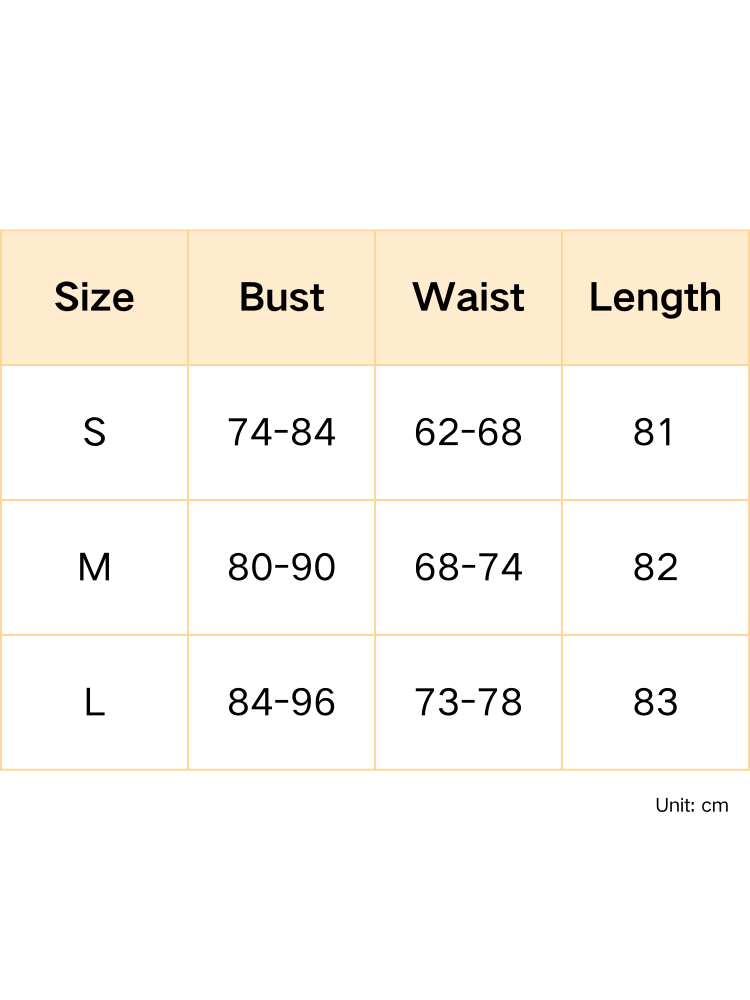Click bust value 74-84
This screenshot has height=1000, width=750.
(x=282, y=433)
